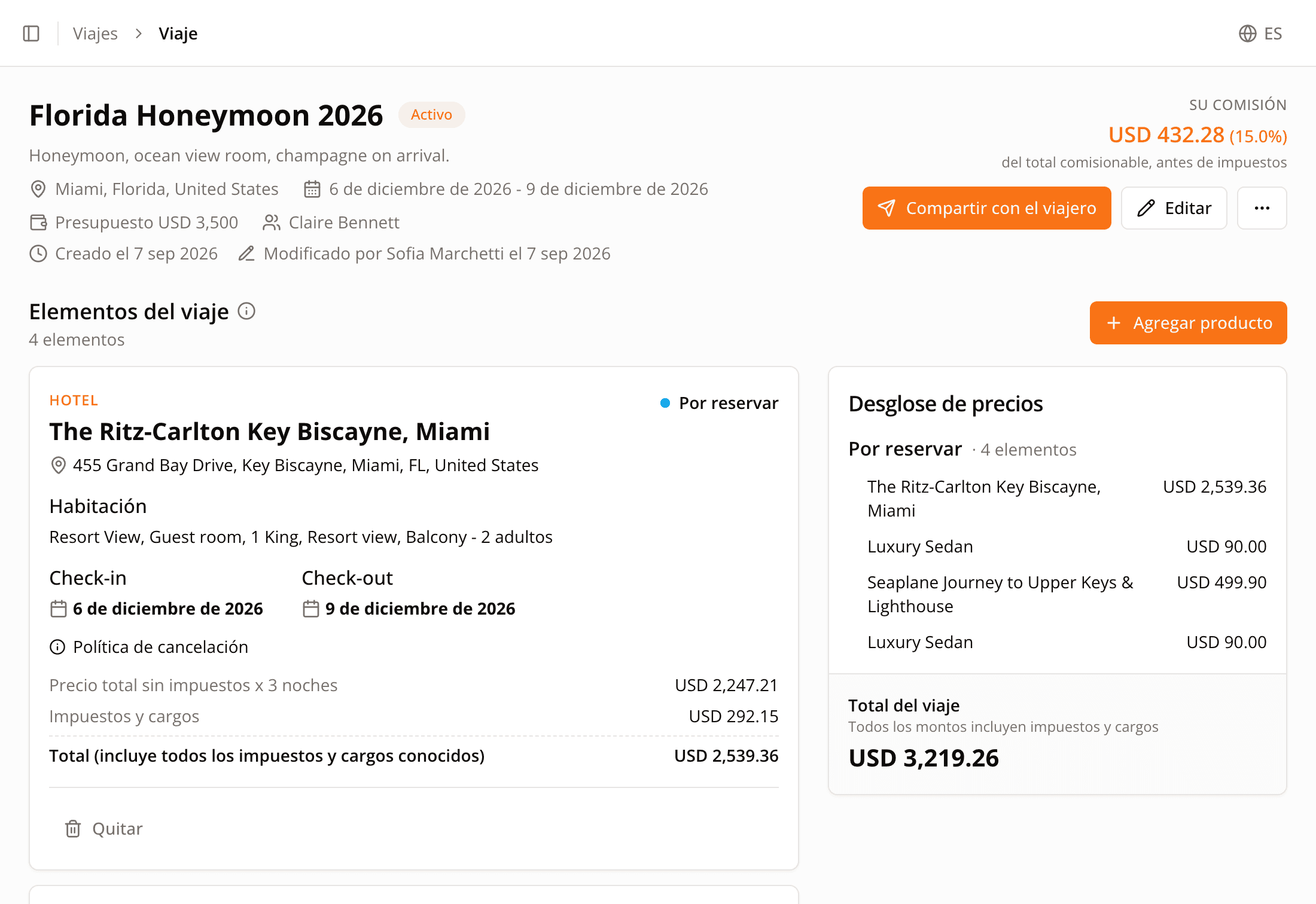Click the info icon beside Elementos del viaje
This screenshot has width=1316, height=904.
click(x=246, y=311)
